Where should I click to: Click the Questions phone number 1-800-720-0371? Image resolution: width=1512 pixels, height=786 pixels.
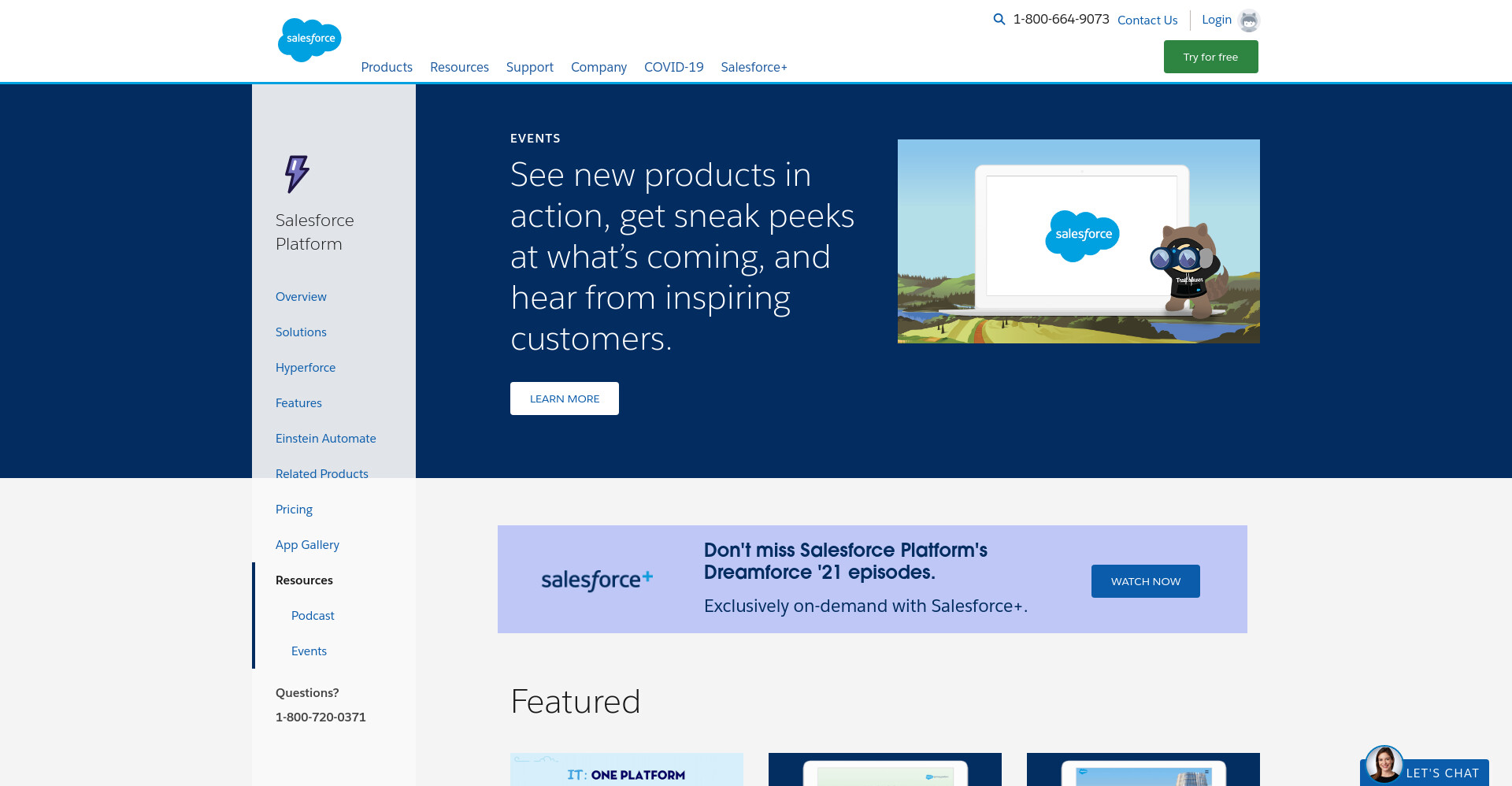[x=321, y=717]
